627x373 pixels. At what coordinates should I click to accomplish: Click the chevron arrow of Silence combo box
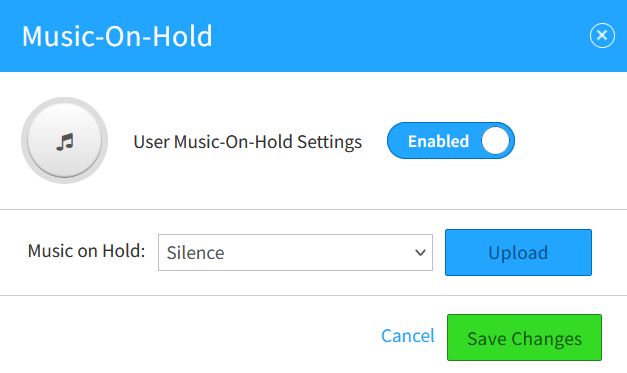[x=420, y=253]
